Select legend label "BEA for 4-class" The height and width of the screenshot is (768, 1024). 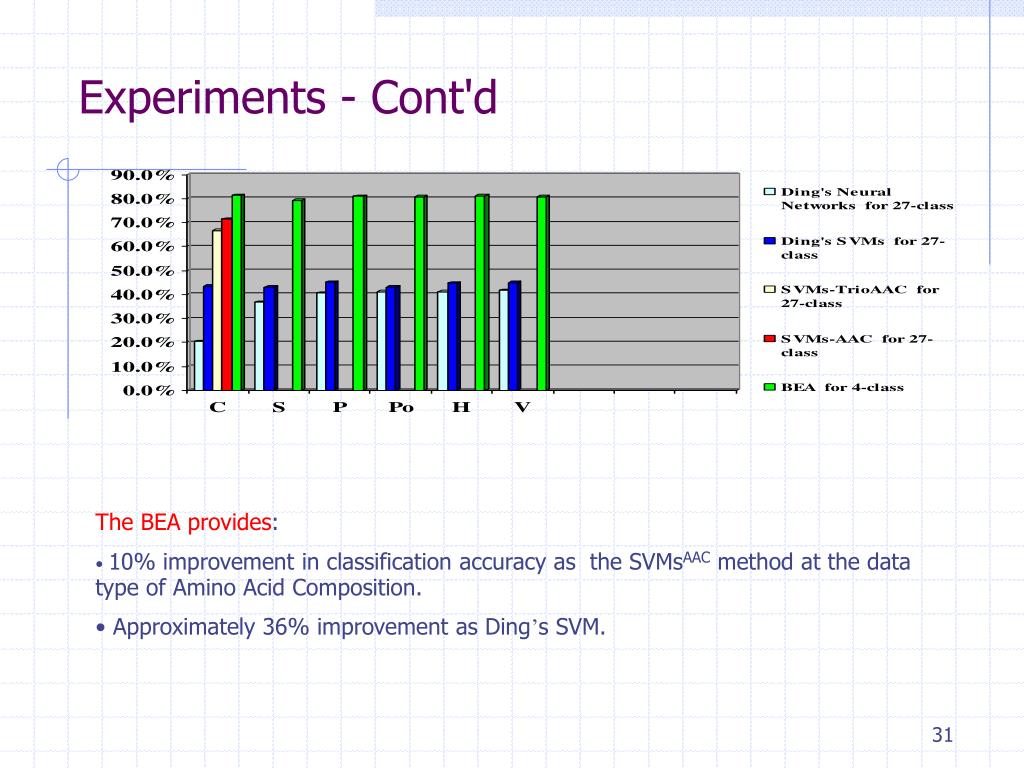pos(842,387)
